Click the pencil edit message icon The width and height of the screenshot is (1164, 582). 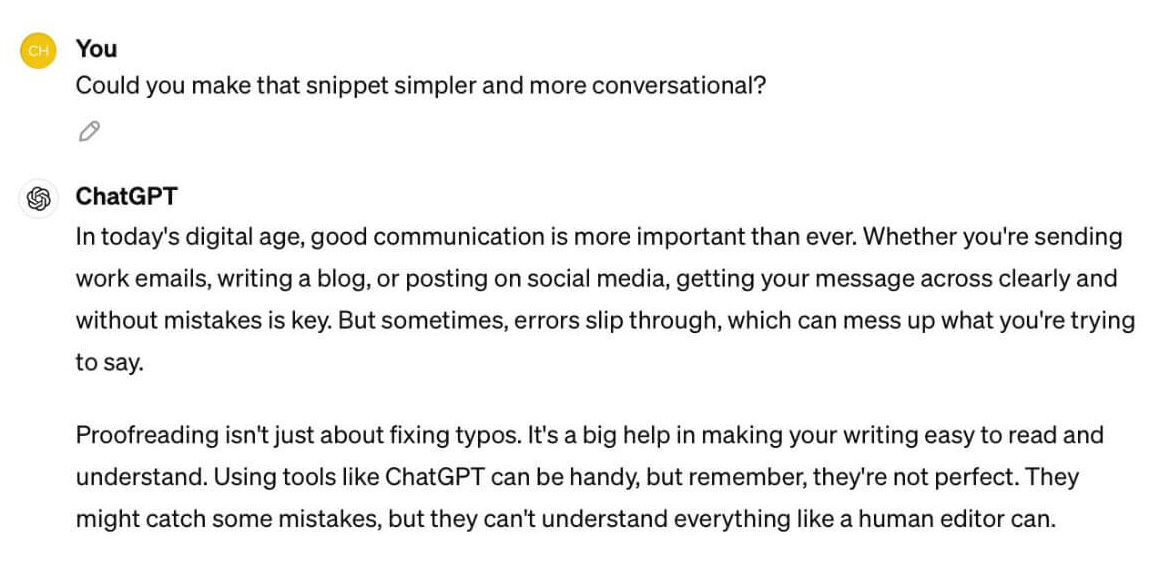click(89, 131)
